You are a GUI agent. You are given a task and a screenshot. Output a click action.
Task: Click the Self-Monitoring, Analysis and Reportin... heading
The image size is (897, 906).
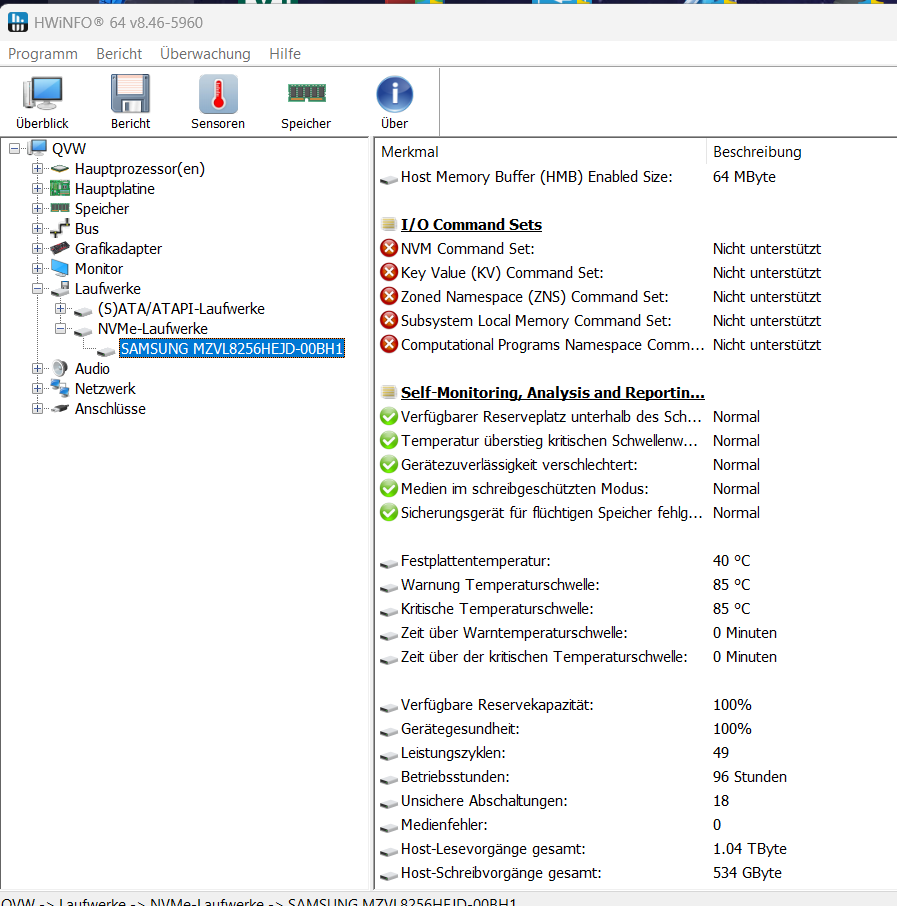point(553,392)
